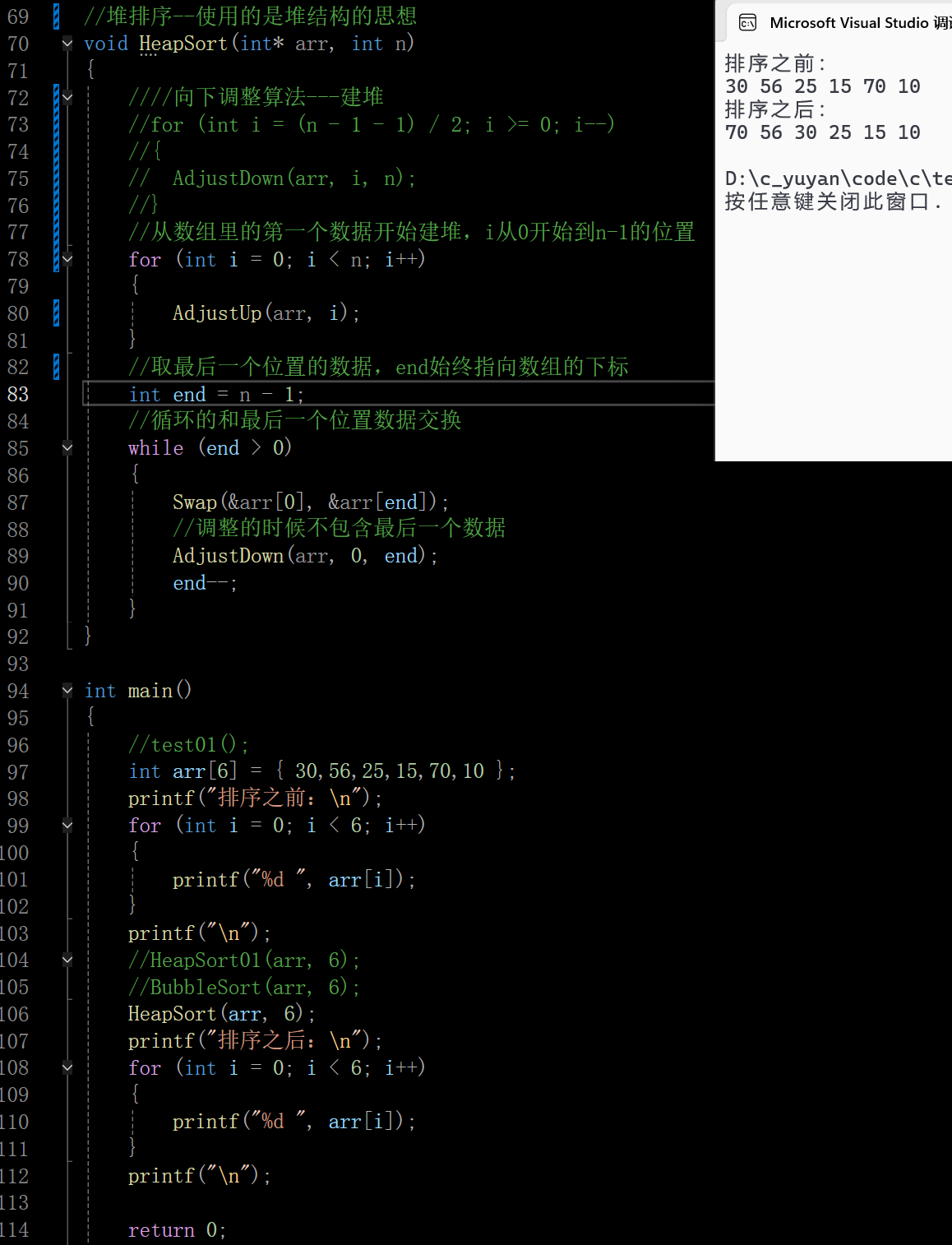Click the 'void HeapSort' function signature
The width and height of the screenshot is (952, 1245).
[249, 44]
